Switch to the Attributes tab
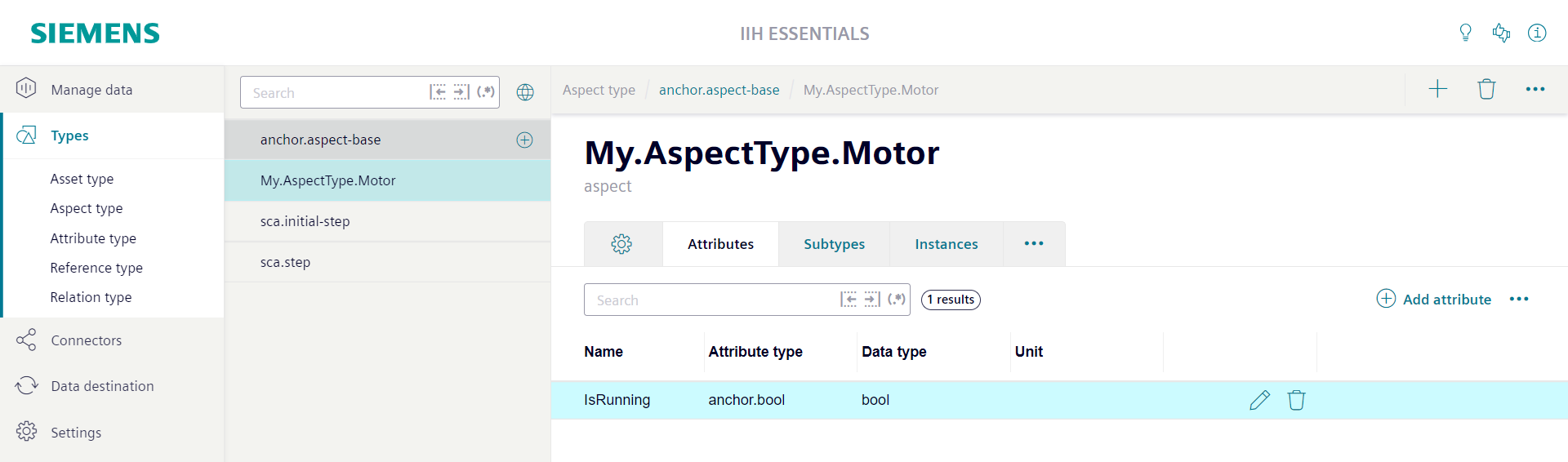Screen dimensions: 1568x462 click(x=720, y=244)
